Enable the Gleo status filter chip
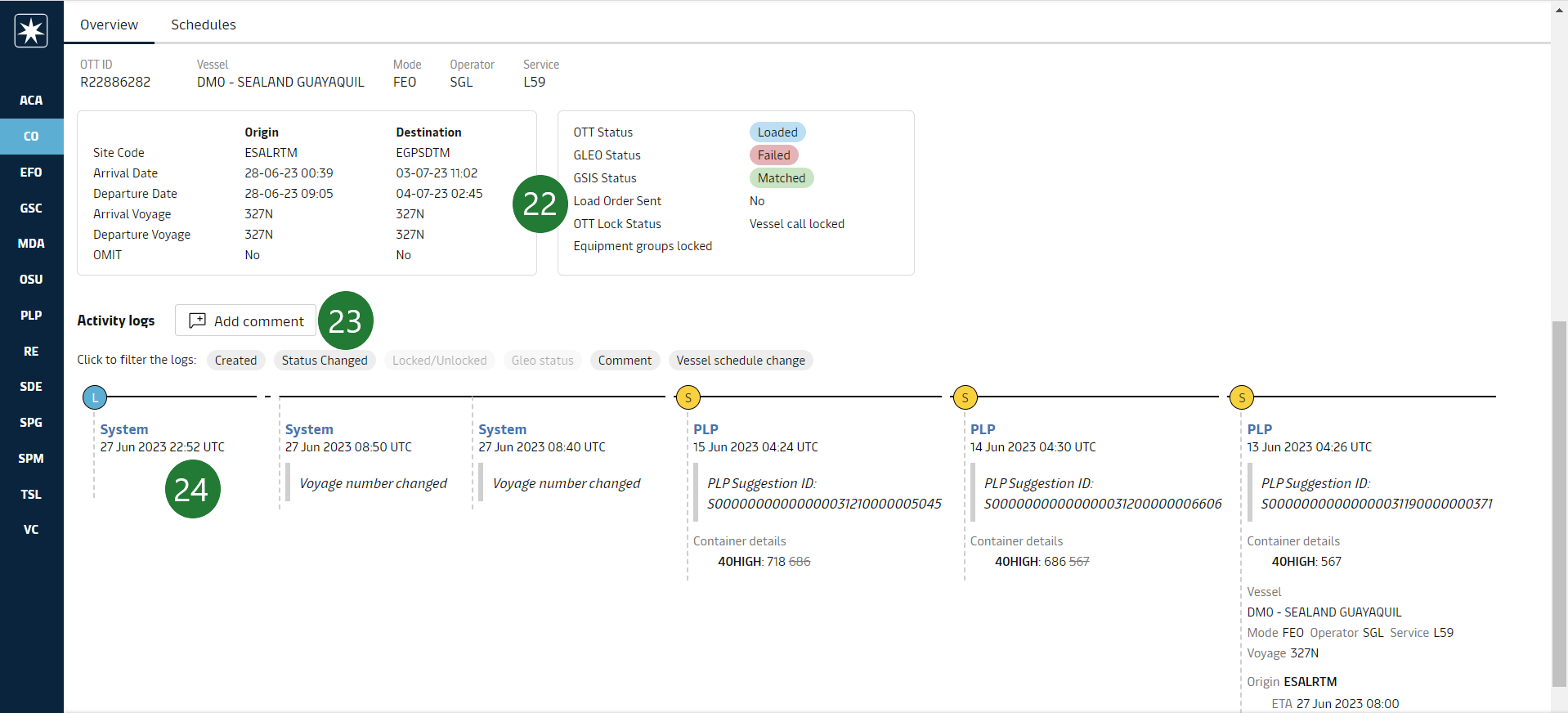The image size is (1568, 713). click(542, 361)
